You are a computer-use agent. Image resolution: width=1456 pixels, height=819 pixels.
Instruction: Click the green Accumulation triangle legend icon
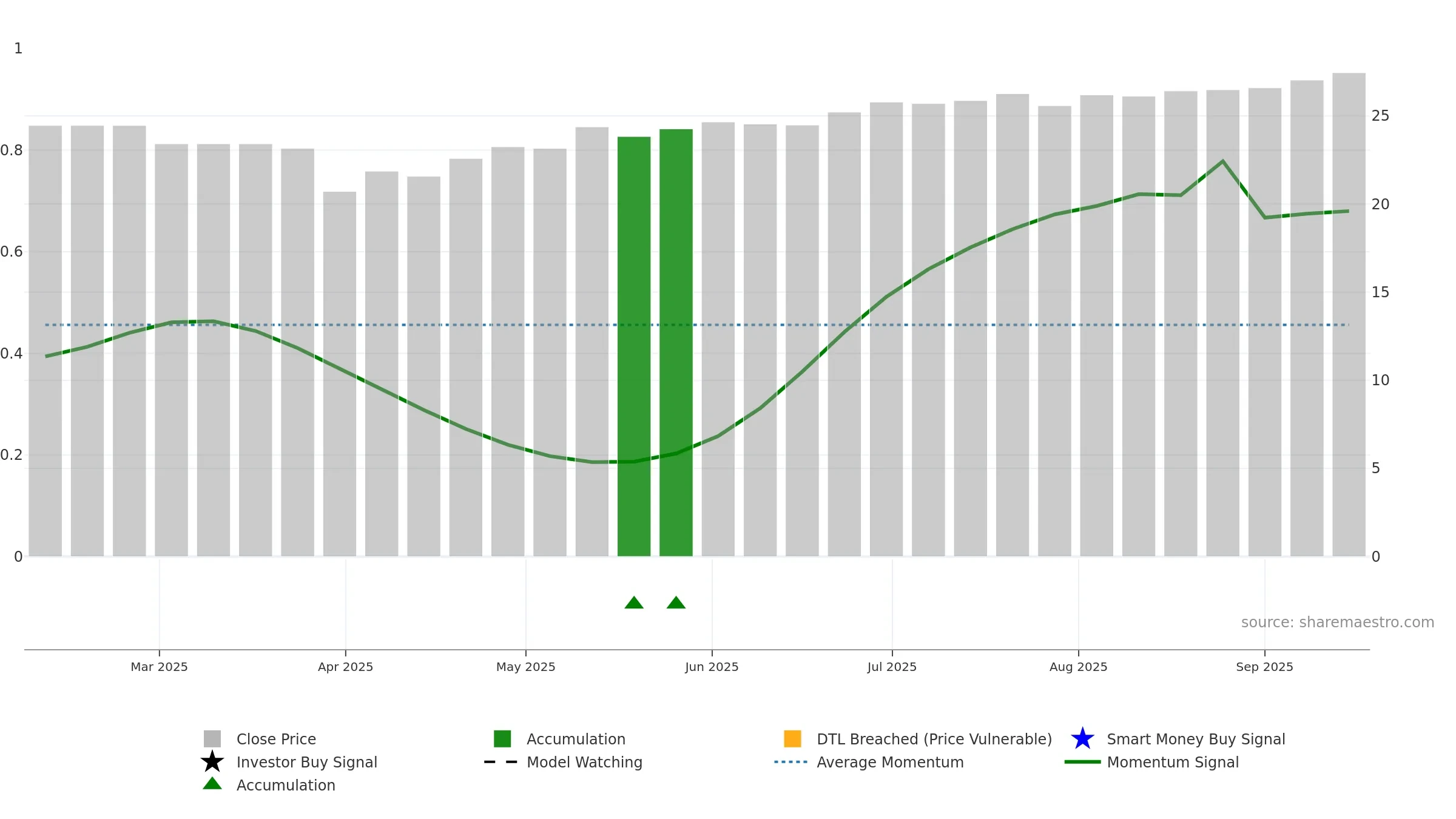click(212, 784)
